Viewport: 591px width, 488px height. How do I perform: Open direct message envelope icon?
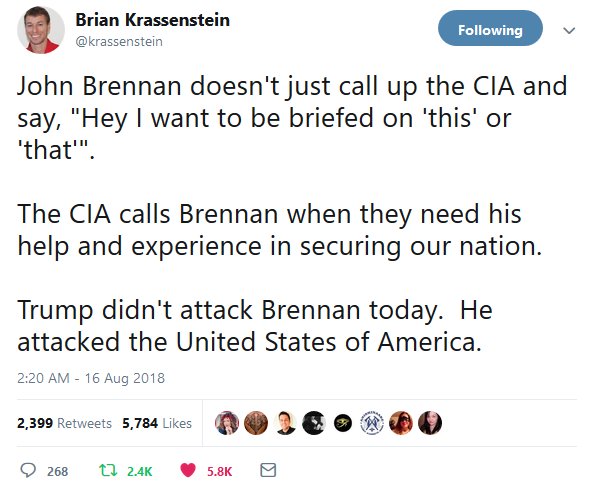pyautogui.click(x=268, y=470)
